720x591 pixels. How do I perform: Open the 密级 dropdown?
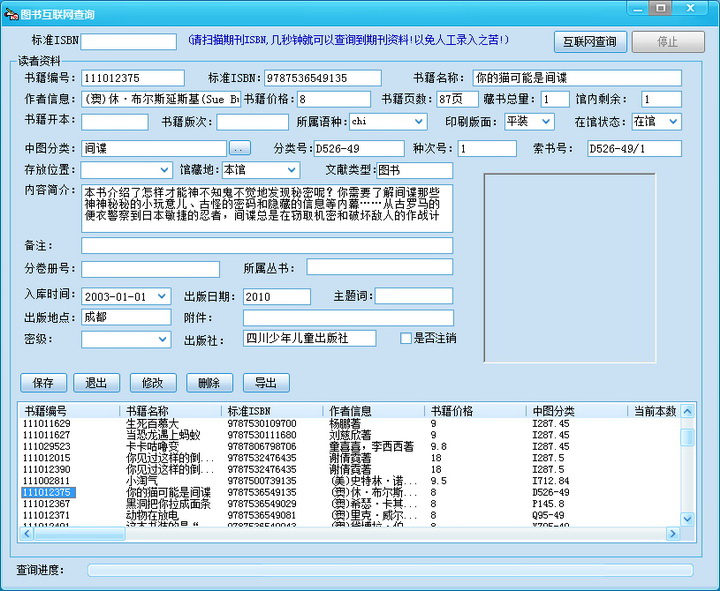pos(164,339)
